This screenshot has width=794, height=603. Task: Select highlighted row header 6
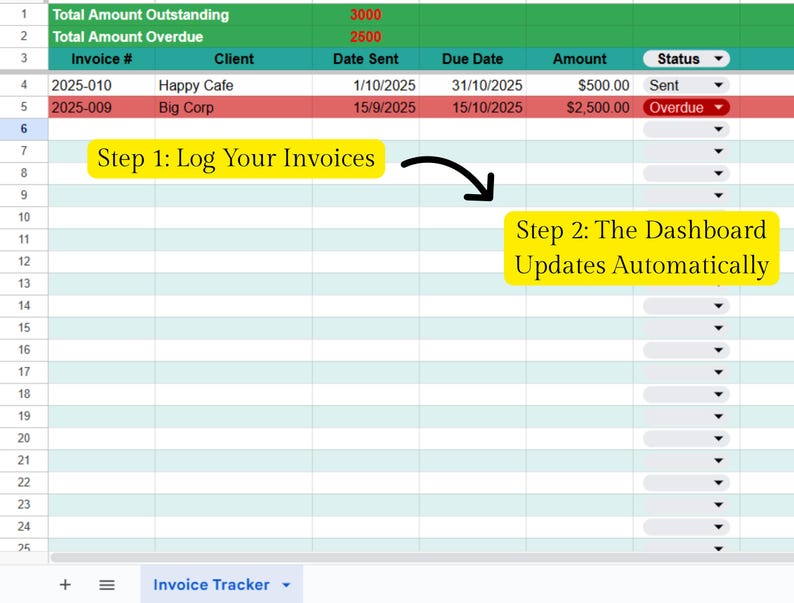pyautogui.click(x=24, y=129)
